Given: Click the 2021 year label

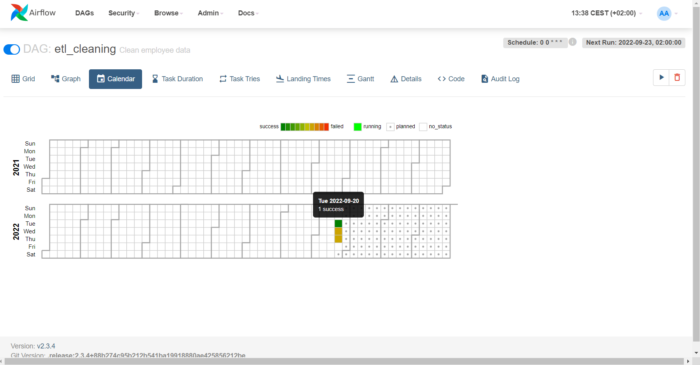Looking at the screenshot, I should click(16, 167).
